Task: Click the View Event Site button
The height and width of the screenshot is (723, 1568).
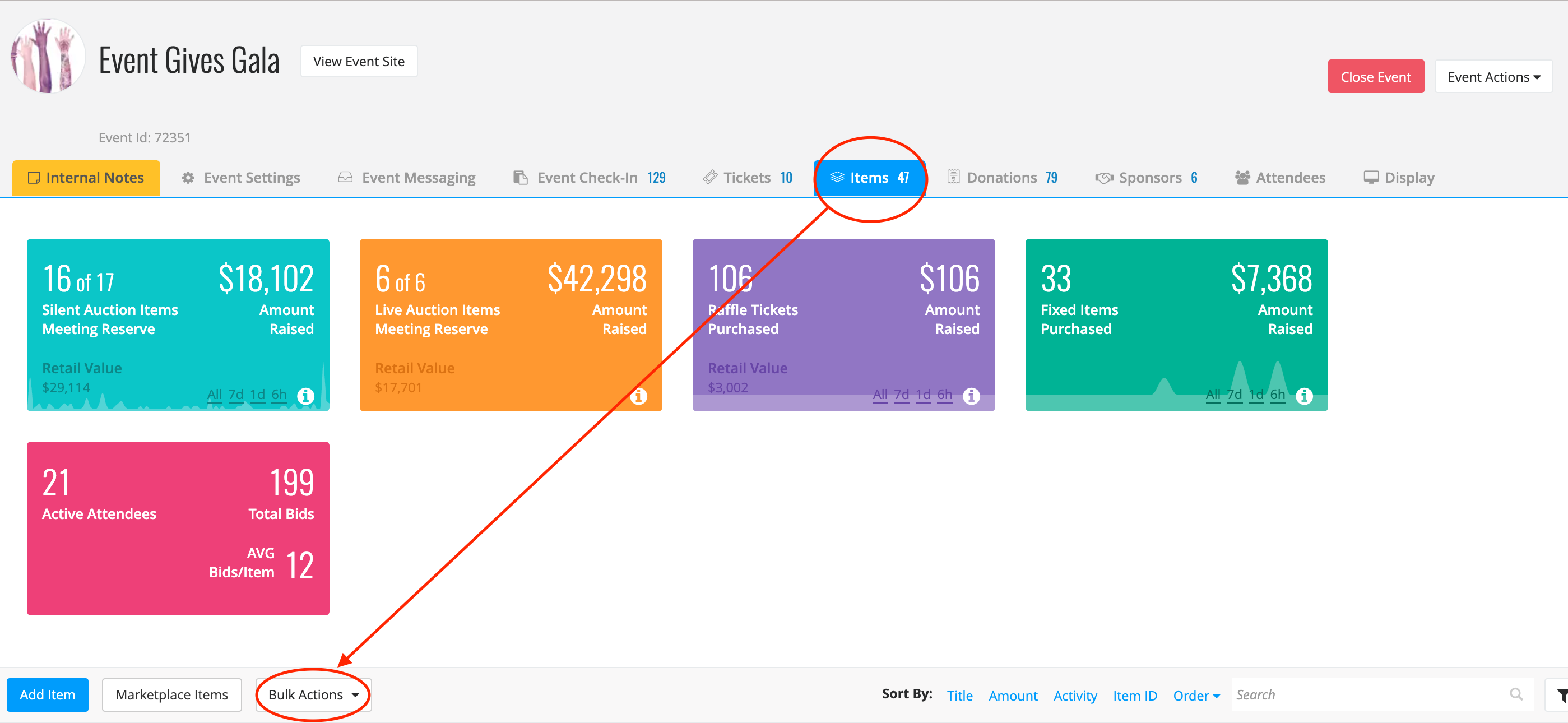Action: click(359, 62)
